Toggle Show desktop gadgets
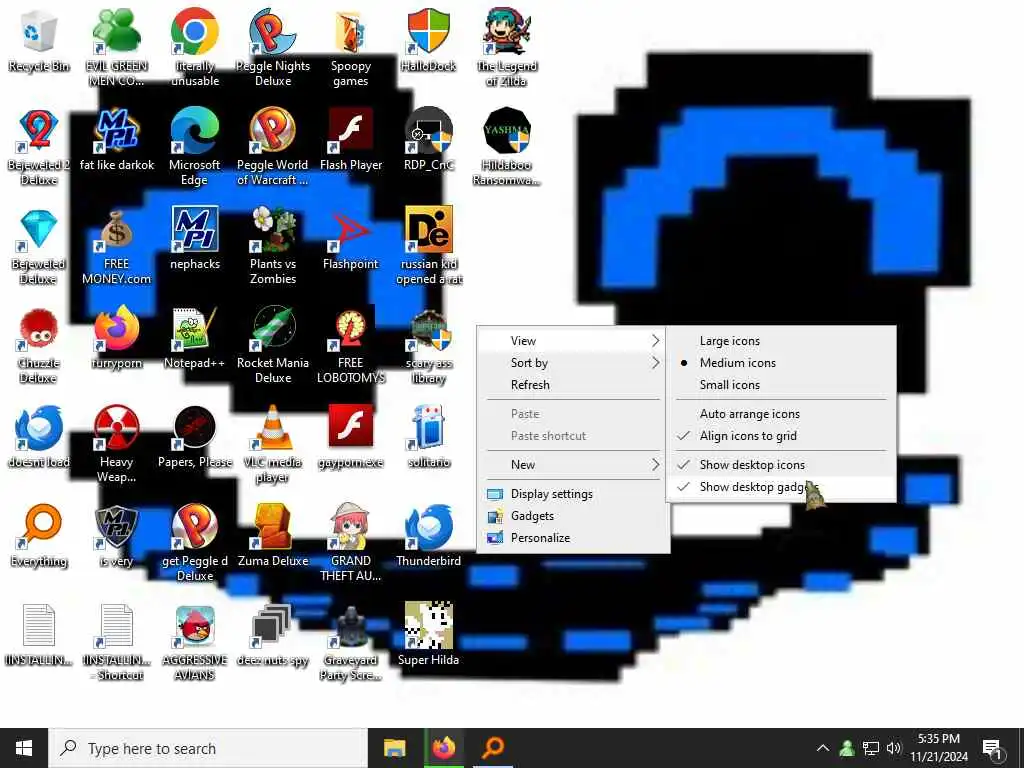Image resolution: width=1024 pixels, height=768 pixels. coord(781,487)
